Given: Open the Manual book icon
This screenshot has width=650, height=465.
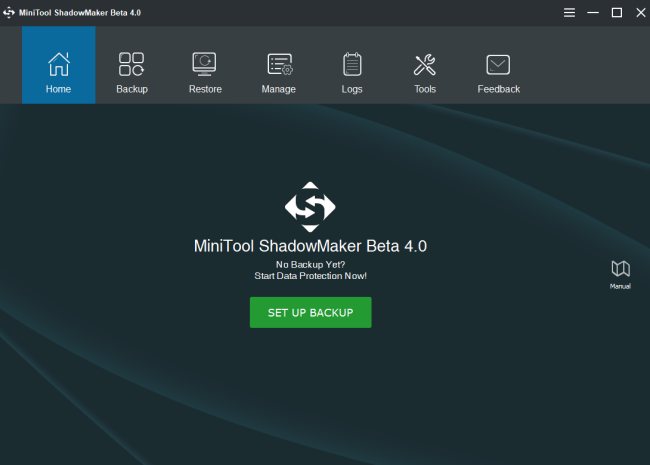Looking at the screenshot, I should point(620,274).
